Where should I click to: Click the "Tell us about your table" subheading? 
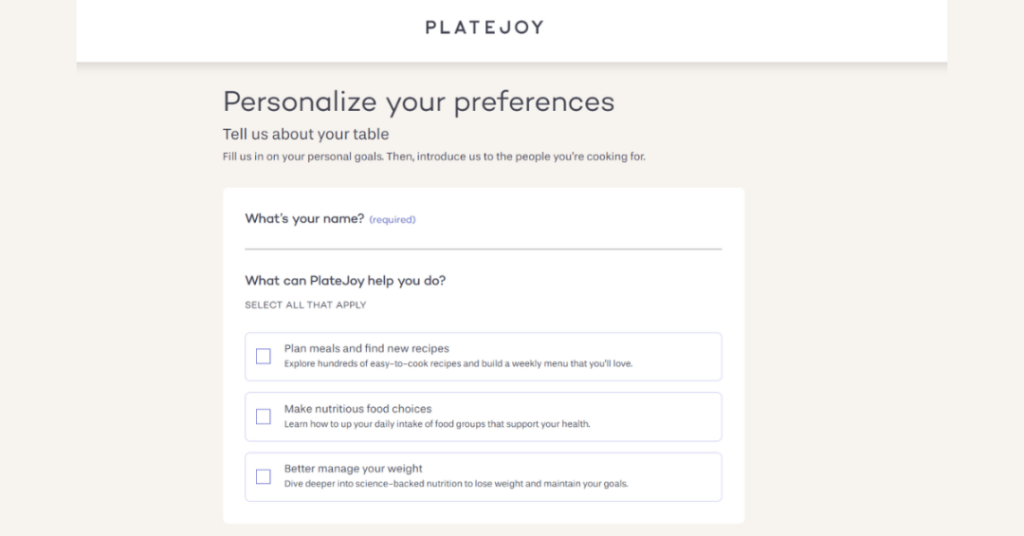[305, 134]
